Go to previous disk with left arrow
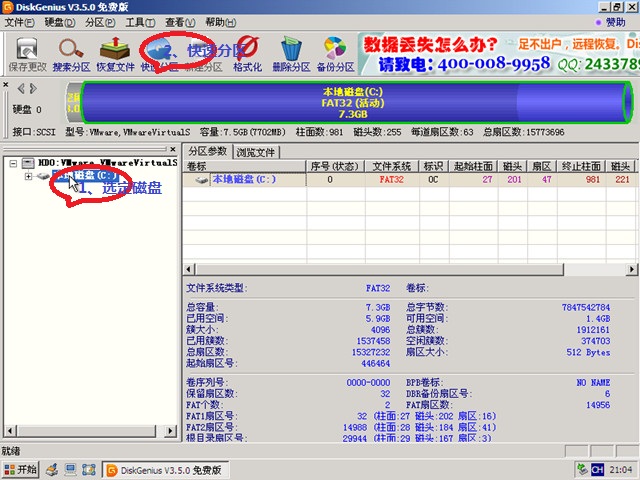This screenshot has height=480, width=640. (21, 89)
